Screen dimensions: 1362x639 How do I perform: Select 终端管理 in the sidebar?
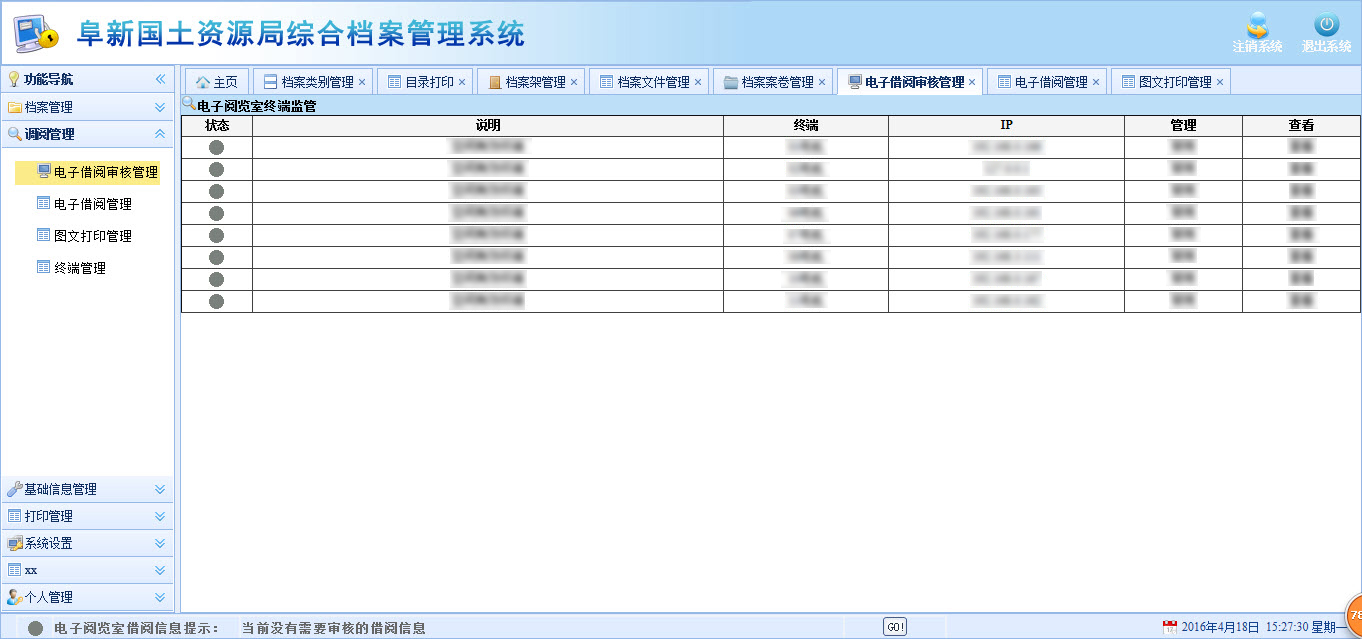tap(79, 268)
